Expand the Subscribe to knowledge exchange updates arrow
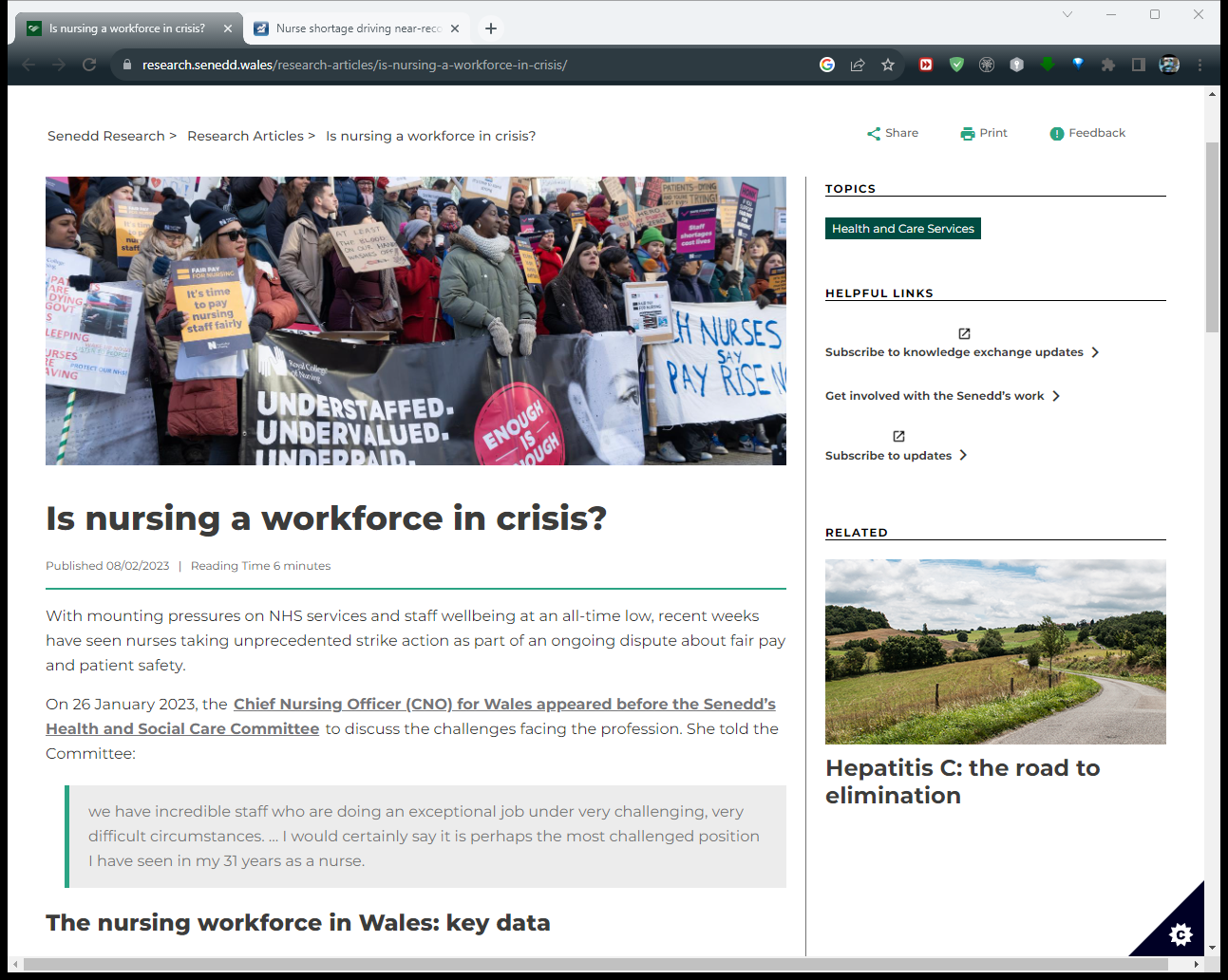Screen dimensions: 1228x980 tap(1095, 352)
